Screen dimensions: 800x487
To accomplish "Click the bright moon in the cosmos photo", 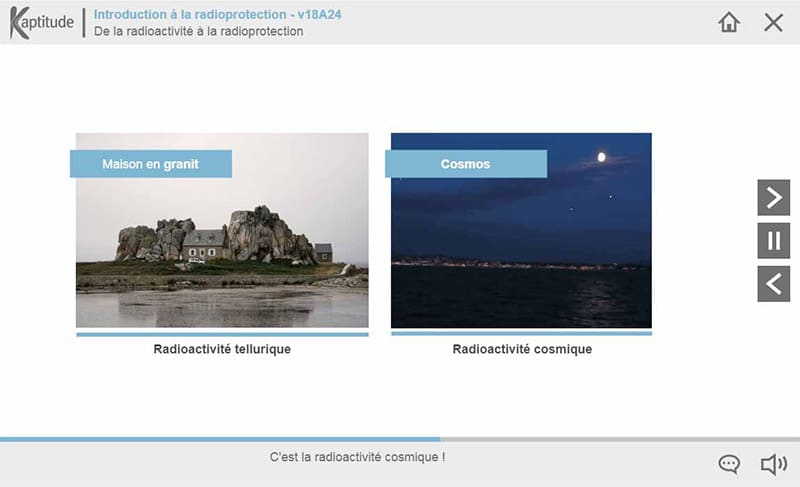I will [601, 157].
